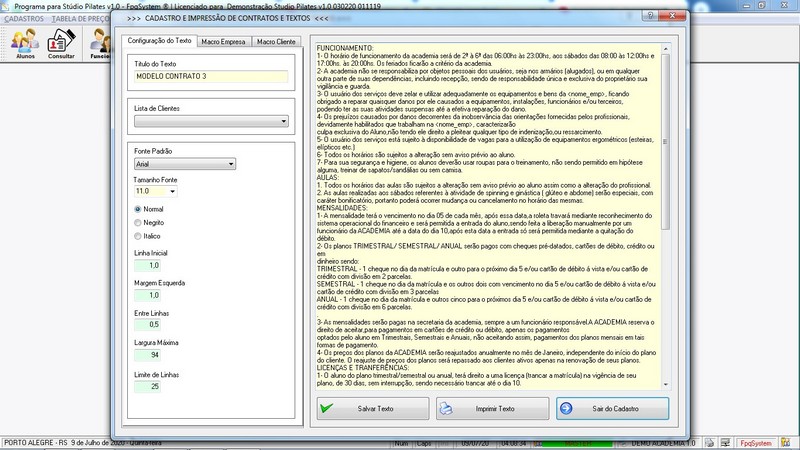800x450 pixels.
Task: Open the Lista de Clientes dropdown
Action: 211,121
